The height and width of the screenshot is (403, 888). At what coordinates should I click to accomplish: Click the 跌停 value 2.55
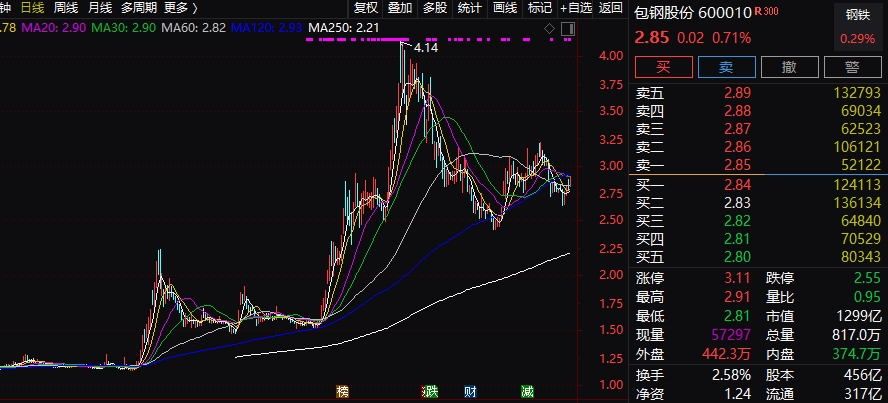(x=870, y=278)
